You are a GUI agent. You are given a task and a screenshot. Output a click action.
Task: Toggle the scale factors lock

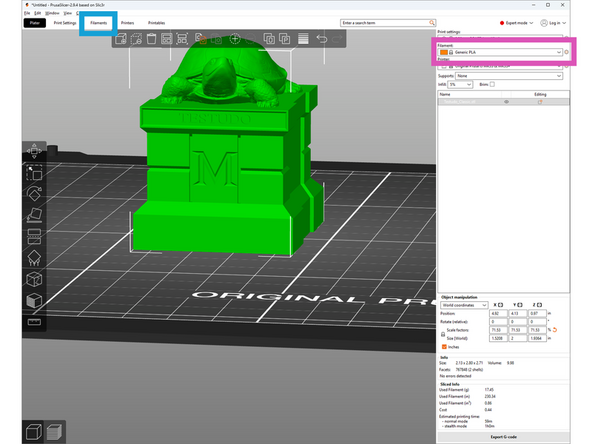point(443,334)
